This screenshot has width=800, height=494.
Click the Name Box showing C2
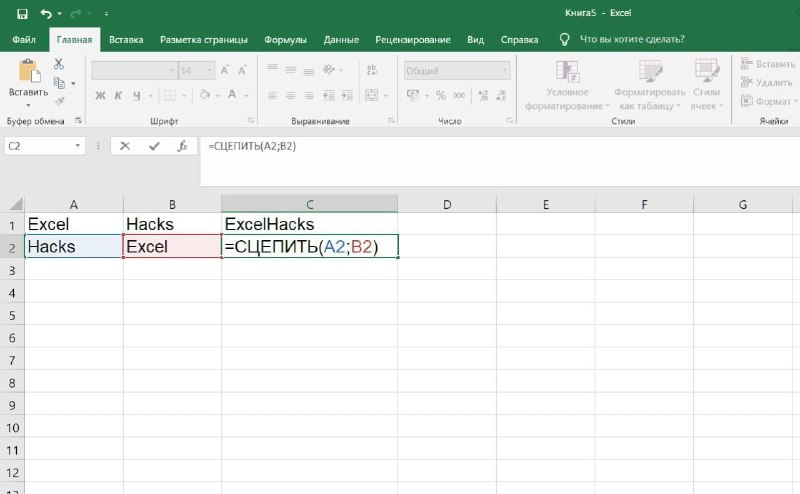pyautogui.click(x=45, y=146)
